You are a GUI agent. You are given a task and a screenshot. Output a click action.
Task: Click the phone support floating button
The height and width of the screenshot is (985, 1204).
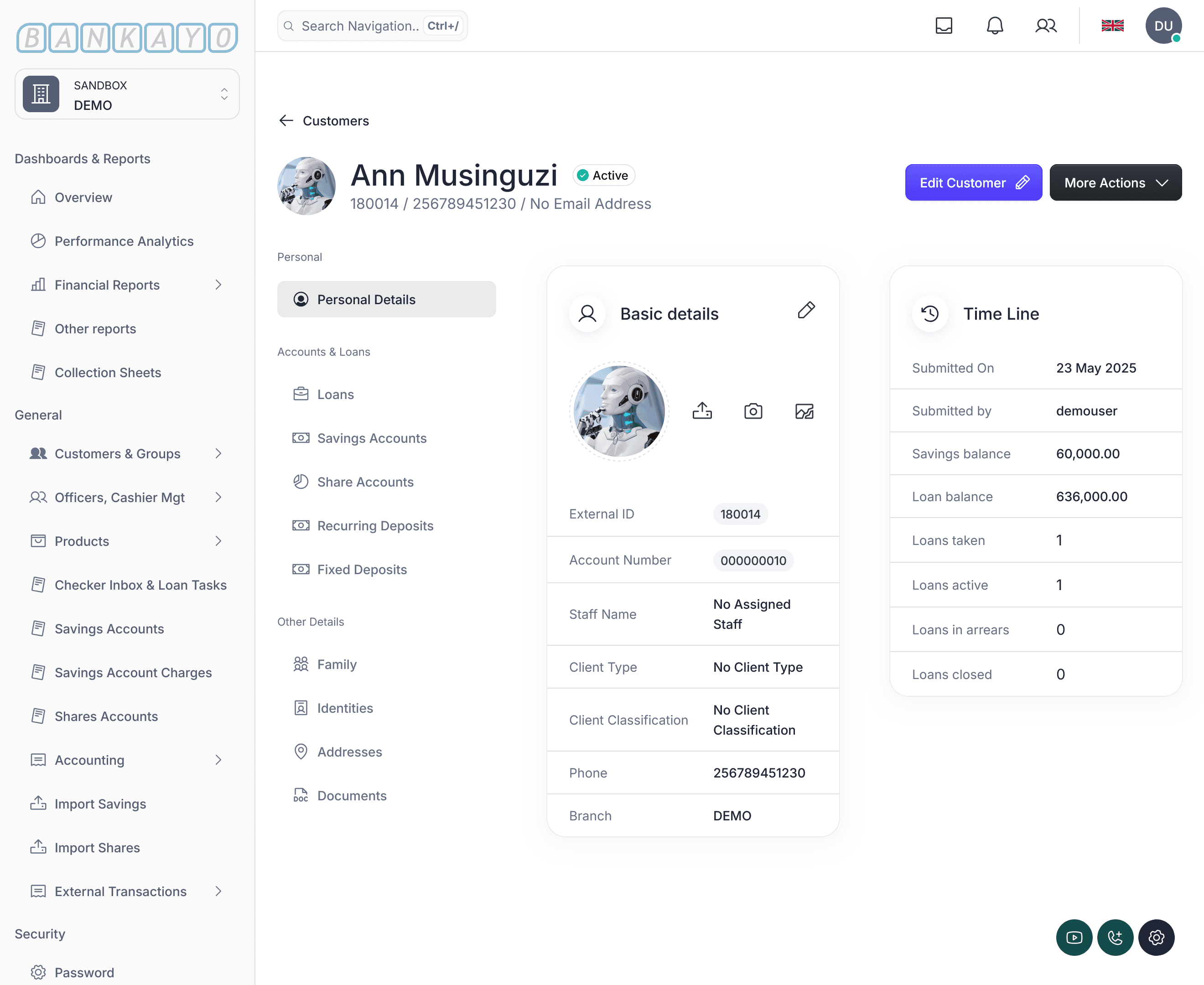click(x=1115, y=937)
